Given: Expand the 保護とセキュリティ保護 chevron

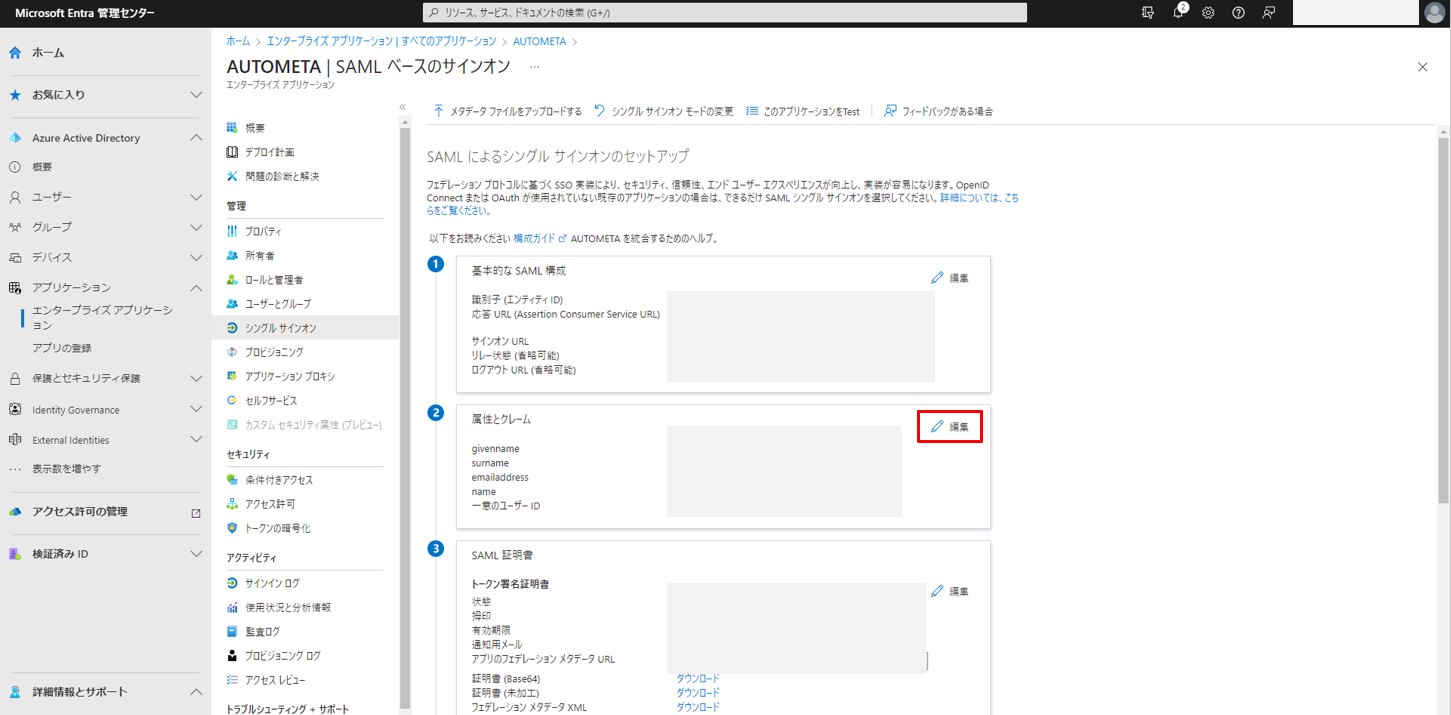Looking at the screenshot, I should click(x=196, y=379).
